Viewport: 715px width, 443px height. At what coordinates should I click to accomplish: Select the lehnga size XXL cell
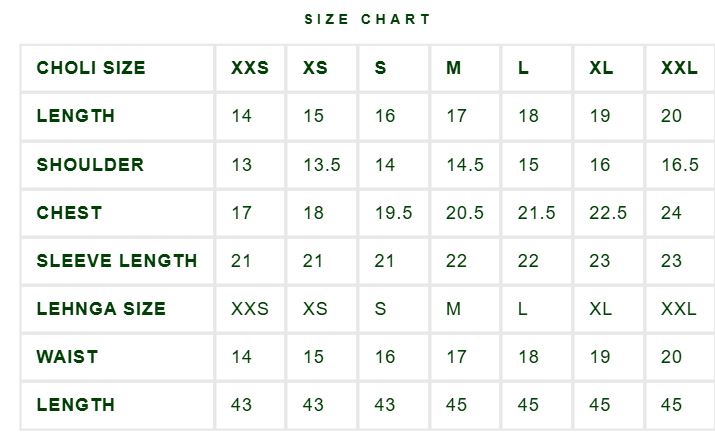coord(680,309)
